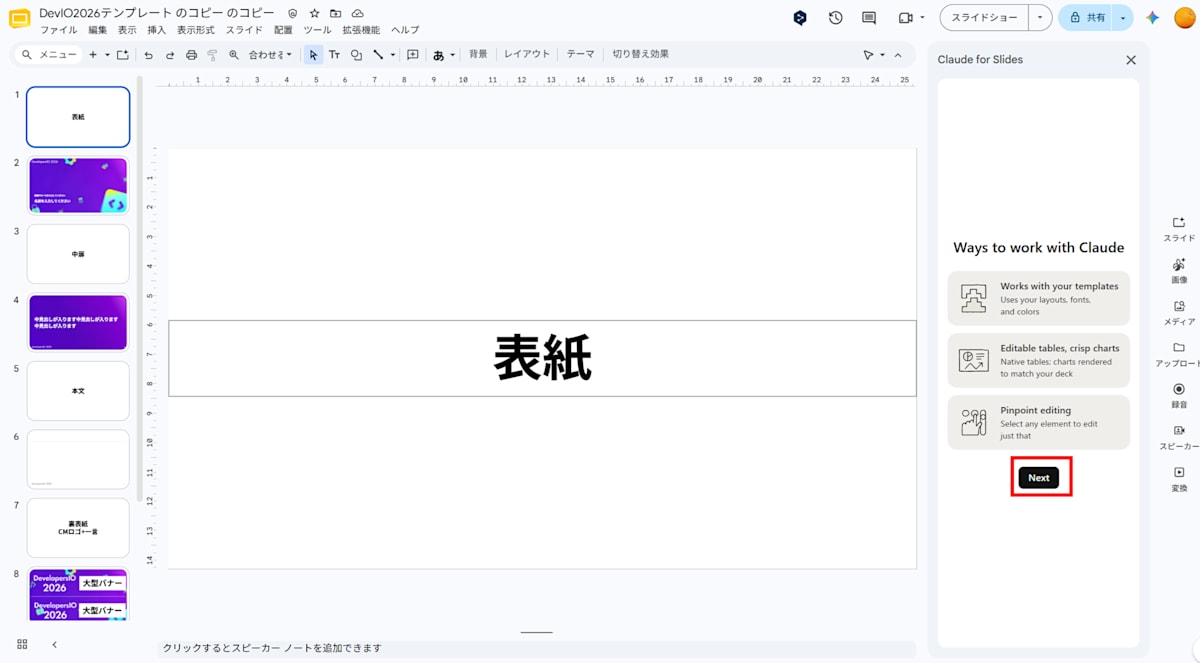Open the dark hexagon extension icon
Screen dimensions: 1200x663
800,18
